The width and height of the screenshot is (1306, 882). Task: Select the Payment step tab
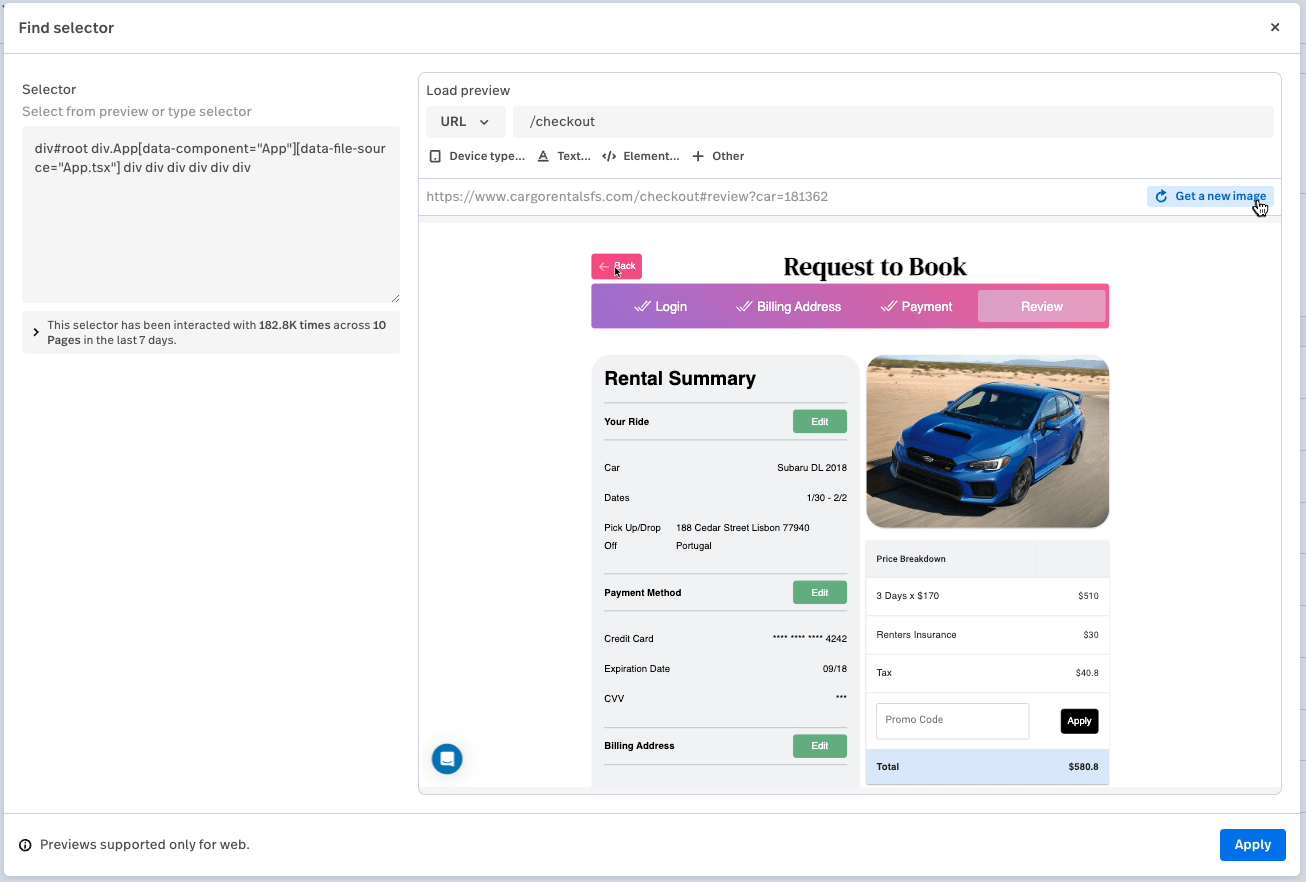(917, 307)
